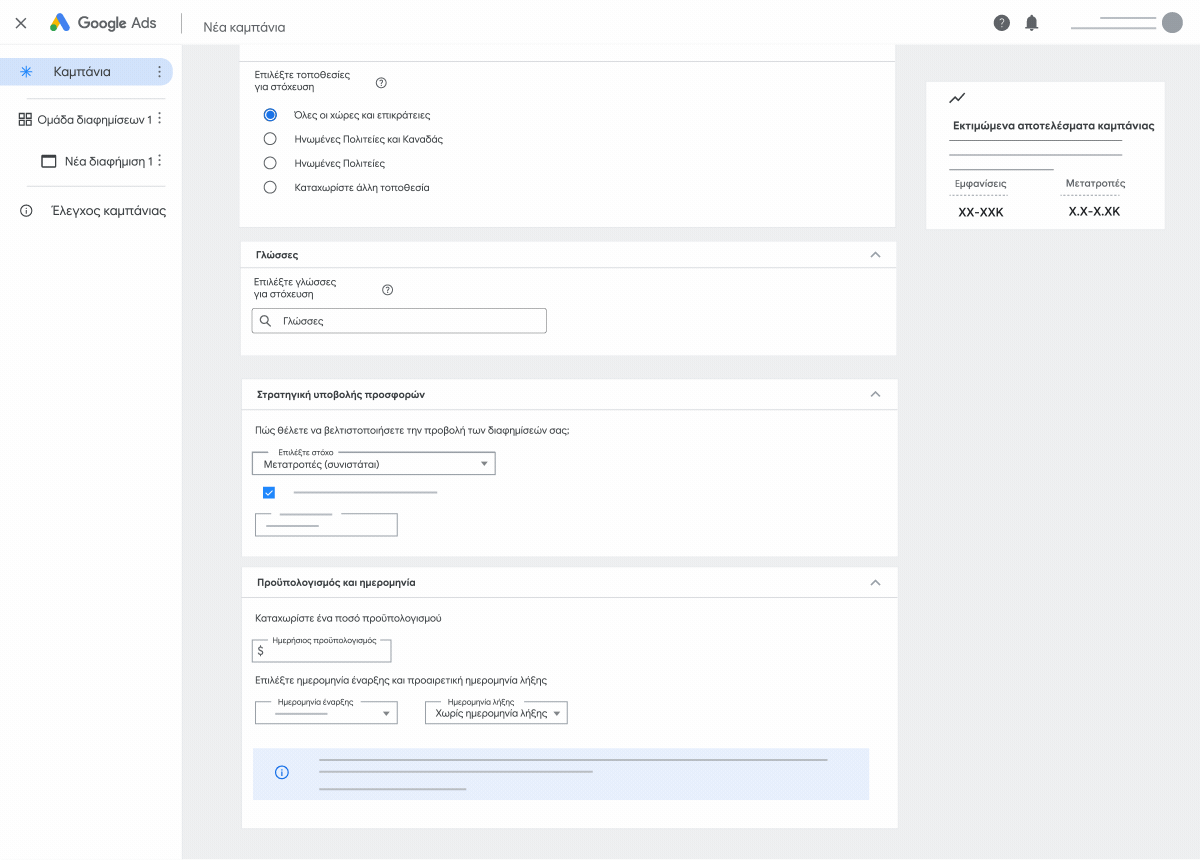Click the Γλώσσες search field
1200x860 pixels.
[399, 321]
